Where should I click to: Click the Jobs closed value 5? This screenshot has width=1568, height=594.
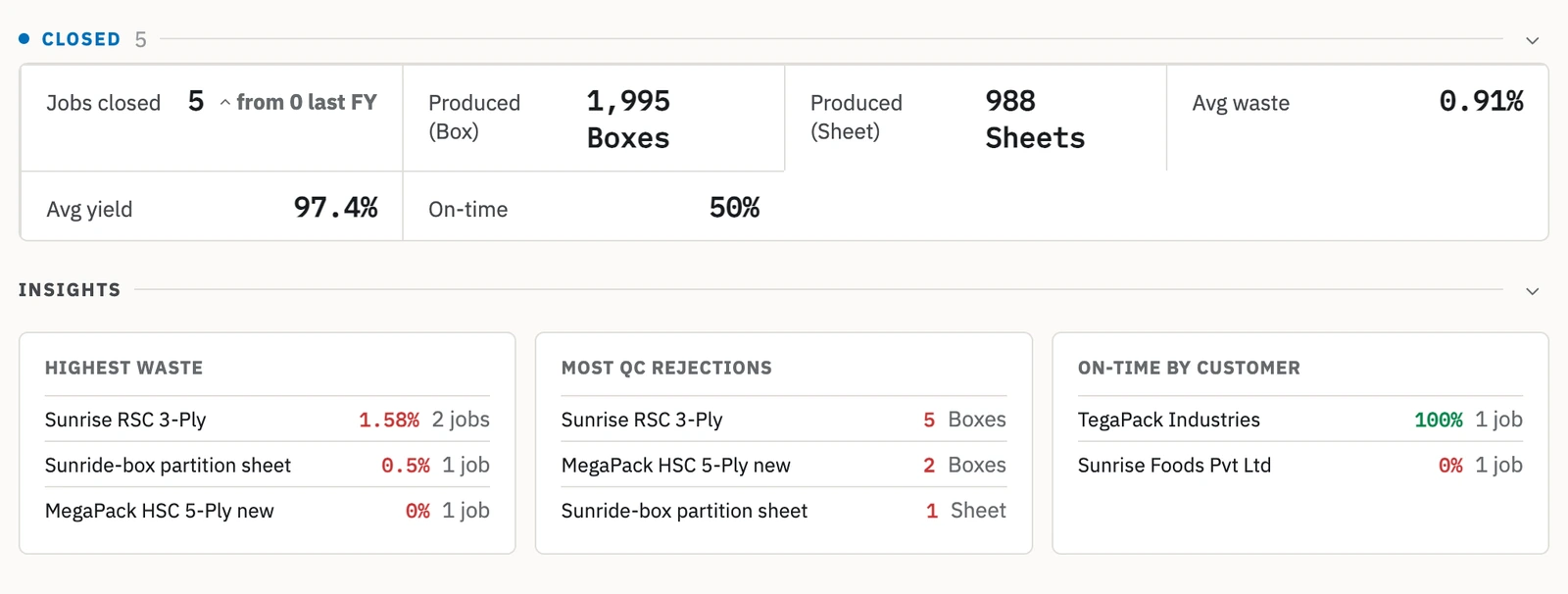click(196, 101)
